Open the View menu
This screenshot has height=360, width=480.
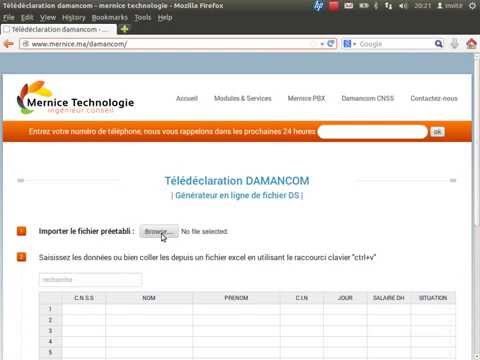(x=48, y=18)
